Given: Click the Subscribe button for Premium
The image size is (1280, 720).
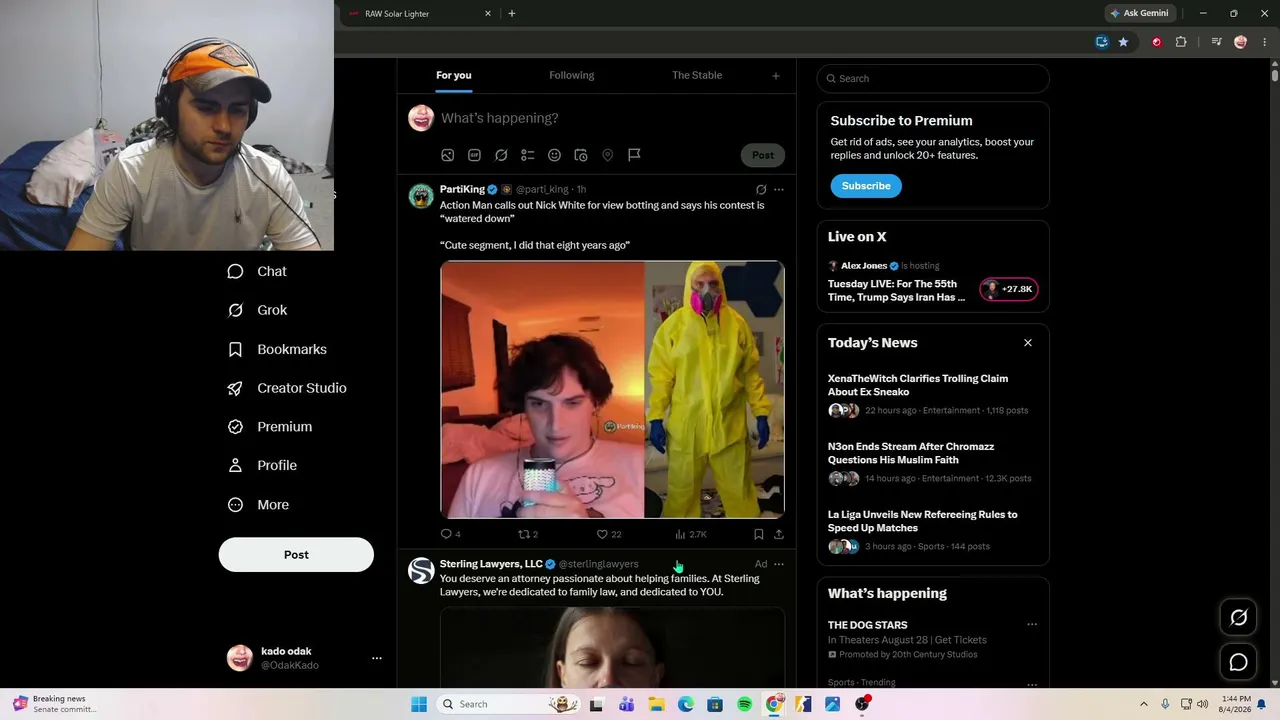Looking at the screenshot, I should point(866,186).
